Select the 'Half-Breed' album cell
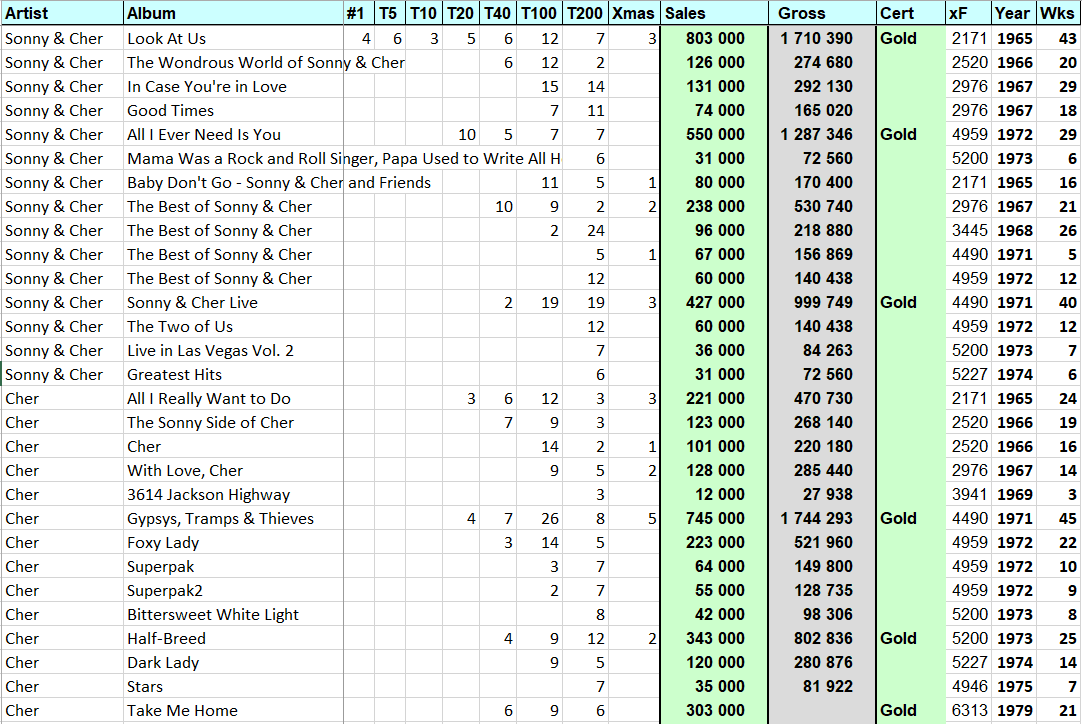This screenshot has height=724, width=1082. (233, 638)
